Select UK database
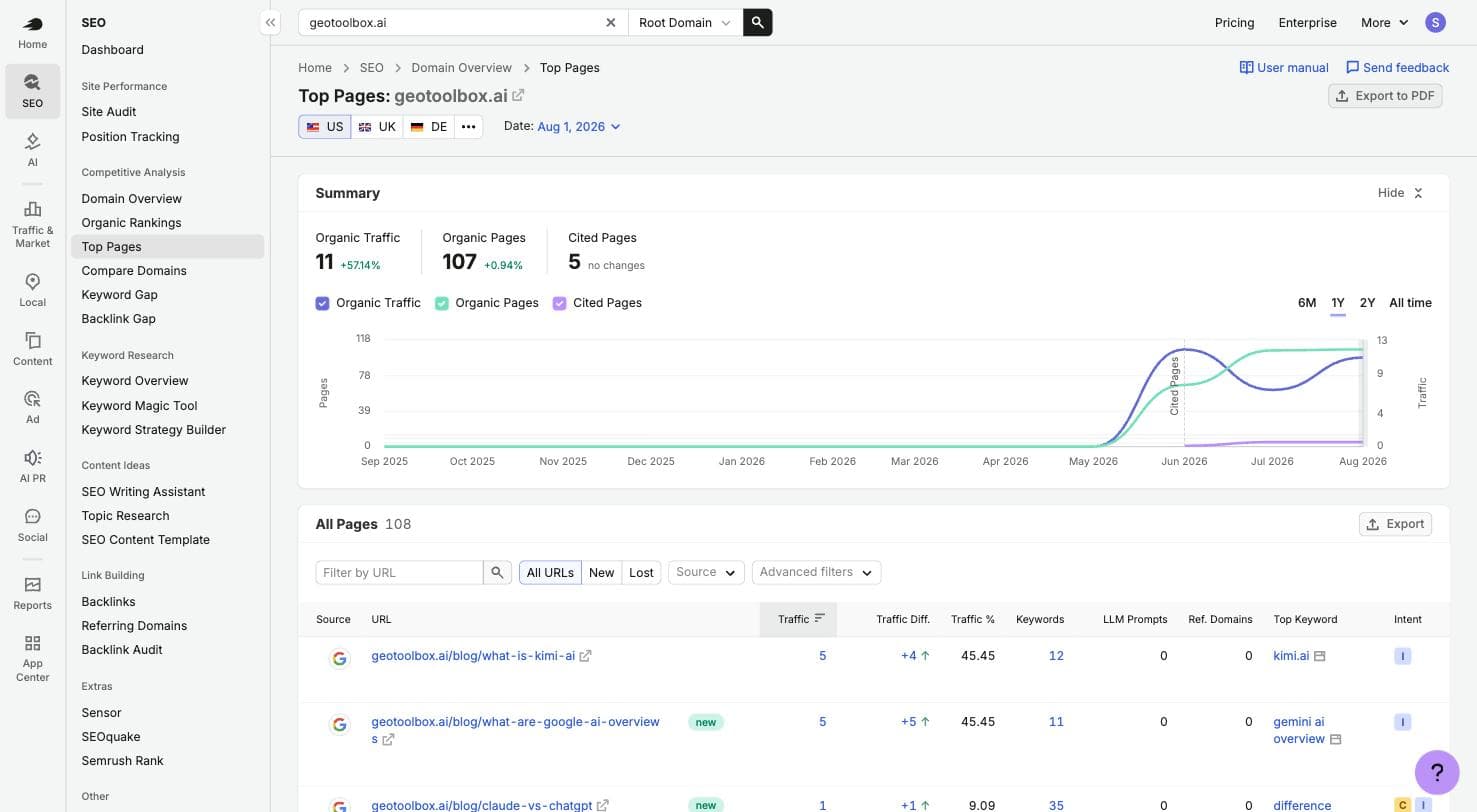The image size is (1477, 812). (x=377, y=127)
